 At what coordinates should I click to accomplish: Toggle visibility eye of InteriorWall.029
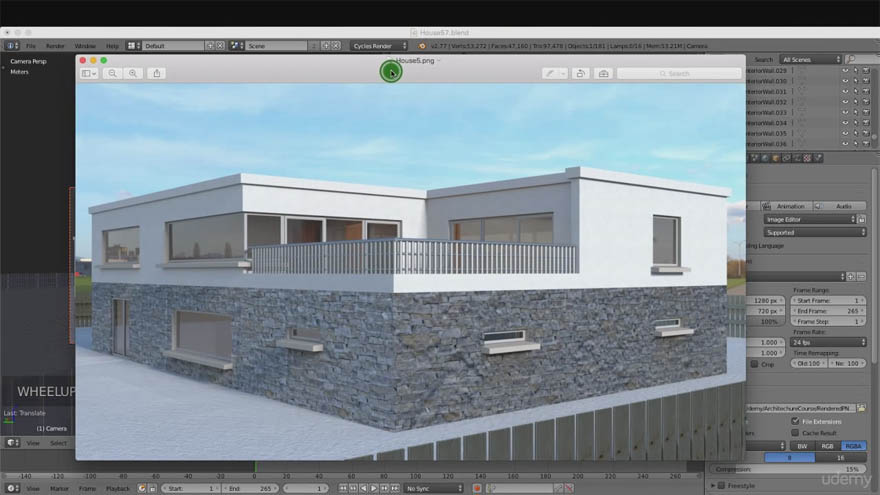point(845,71)
